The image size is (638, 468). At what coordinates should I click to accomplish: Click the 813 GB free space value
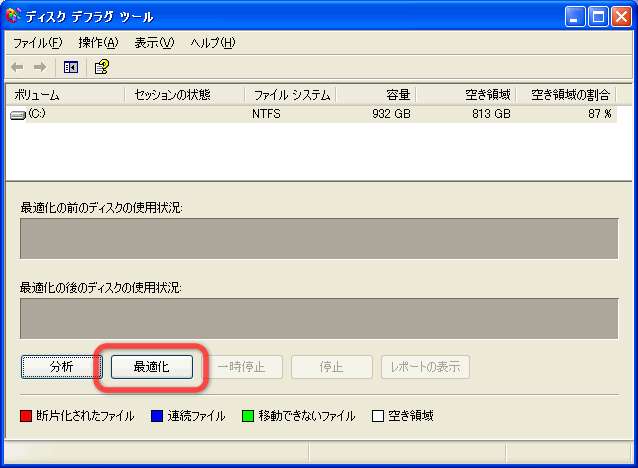[491, 114]
